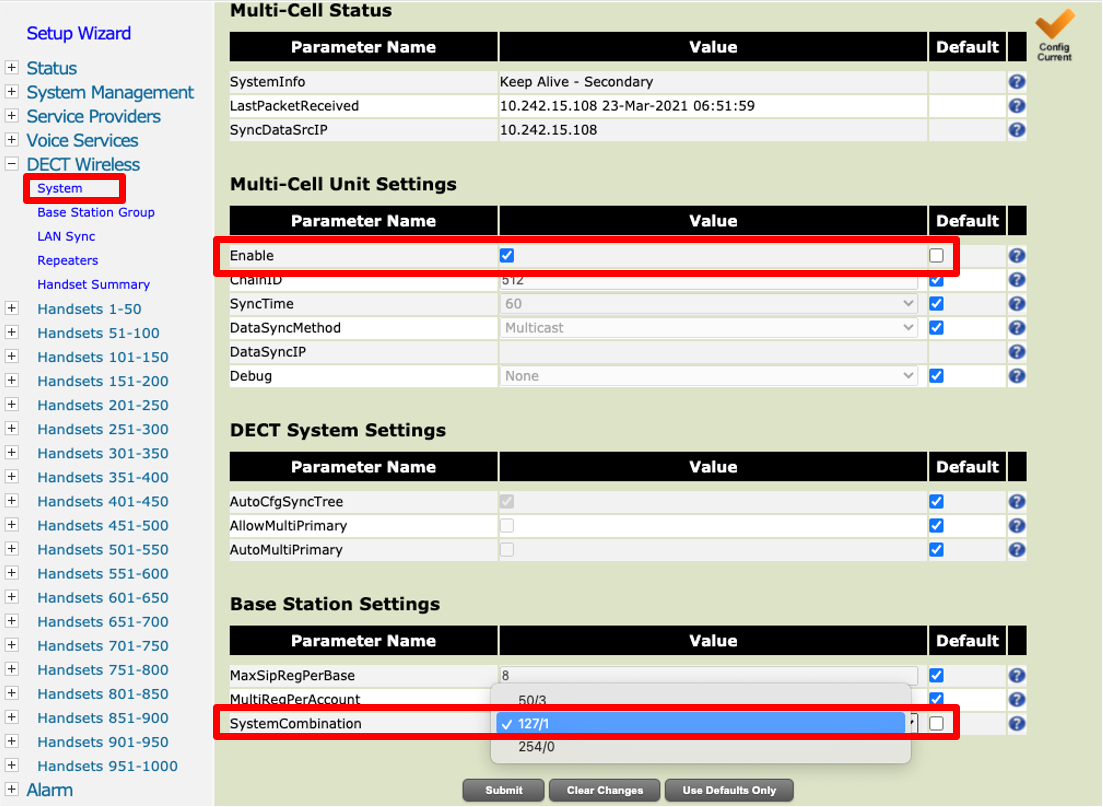1103x807 pixels.
Task: Open help for MaxSipRegPerBase setting
Action: coord(1016,675)
